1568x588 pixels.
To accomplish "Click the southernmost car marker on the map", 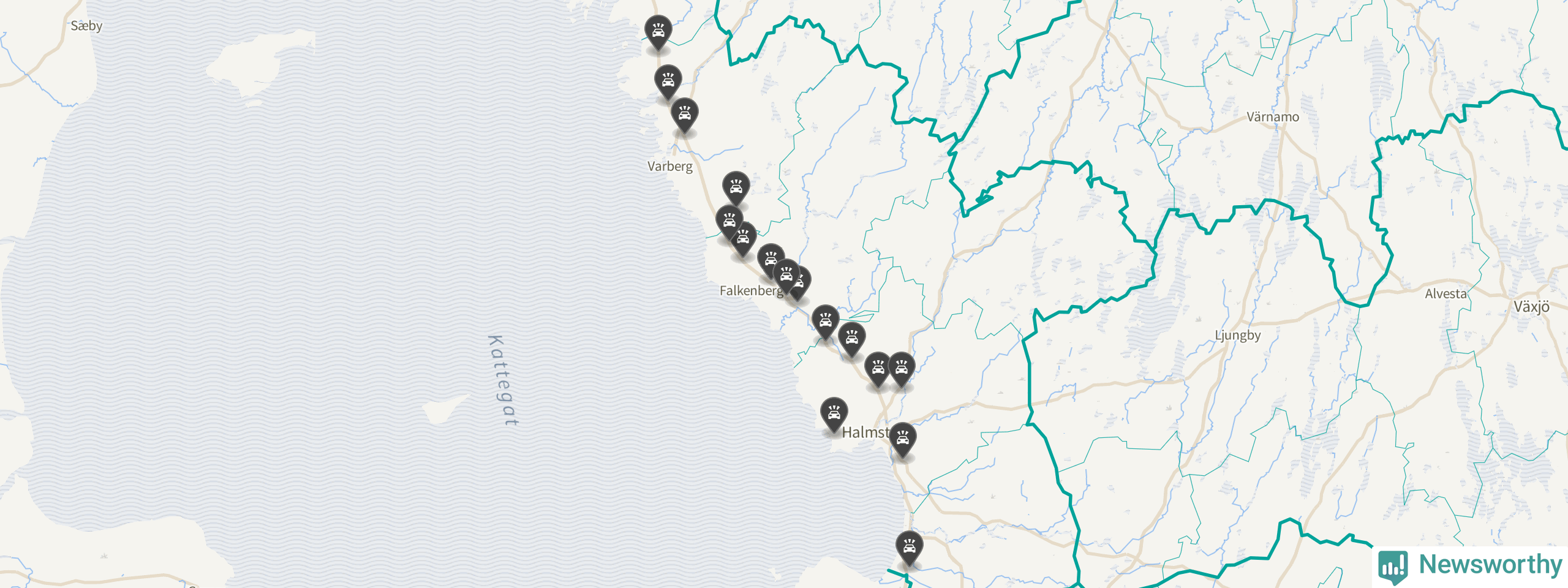I will 909,548.
